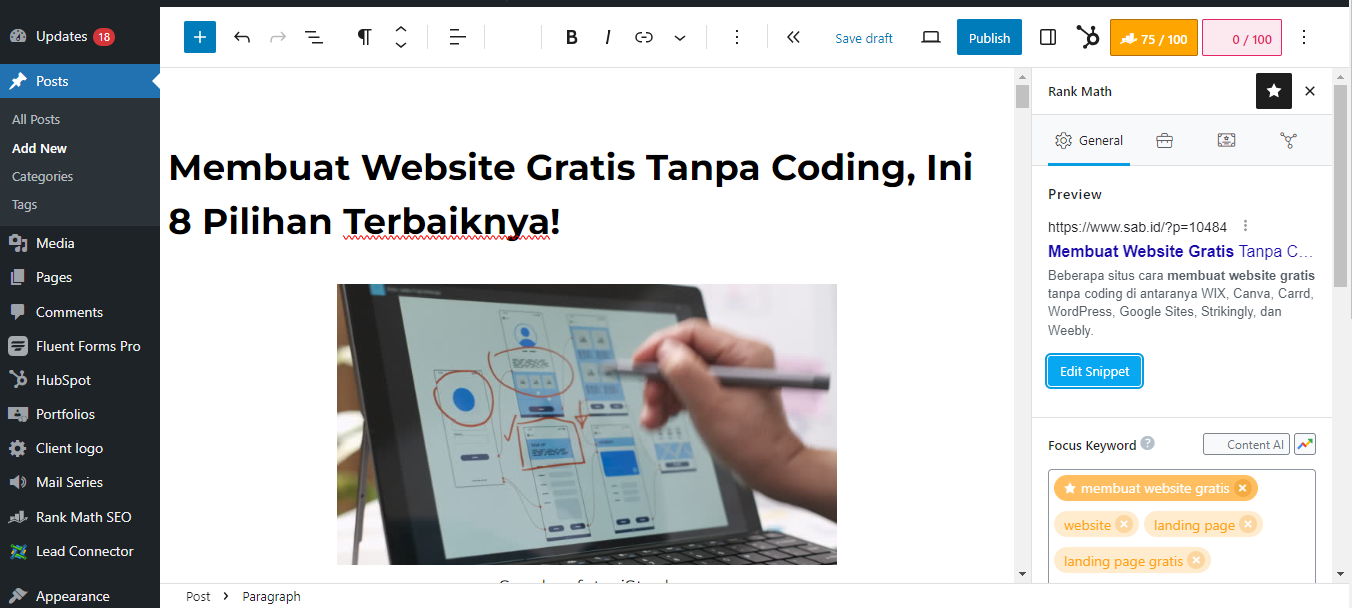Screen dimensions: 1352x608
Task: Open the Appearance menu in the sidebar
Action: [75, 594]
